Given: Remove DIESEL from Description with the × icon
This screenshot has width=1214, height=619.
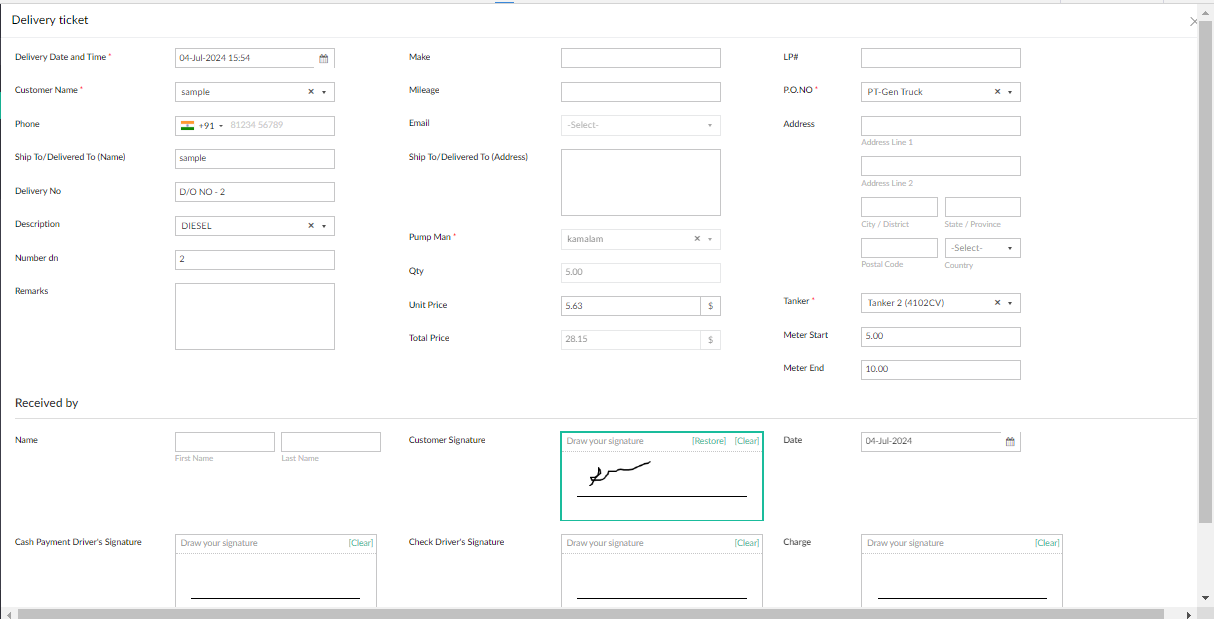Looking at the screenshot, I should (x=311, y=225).
